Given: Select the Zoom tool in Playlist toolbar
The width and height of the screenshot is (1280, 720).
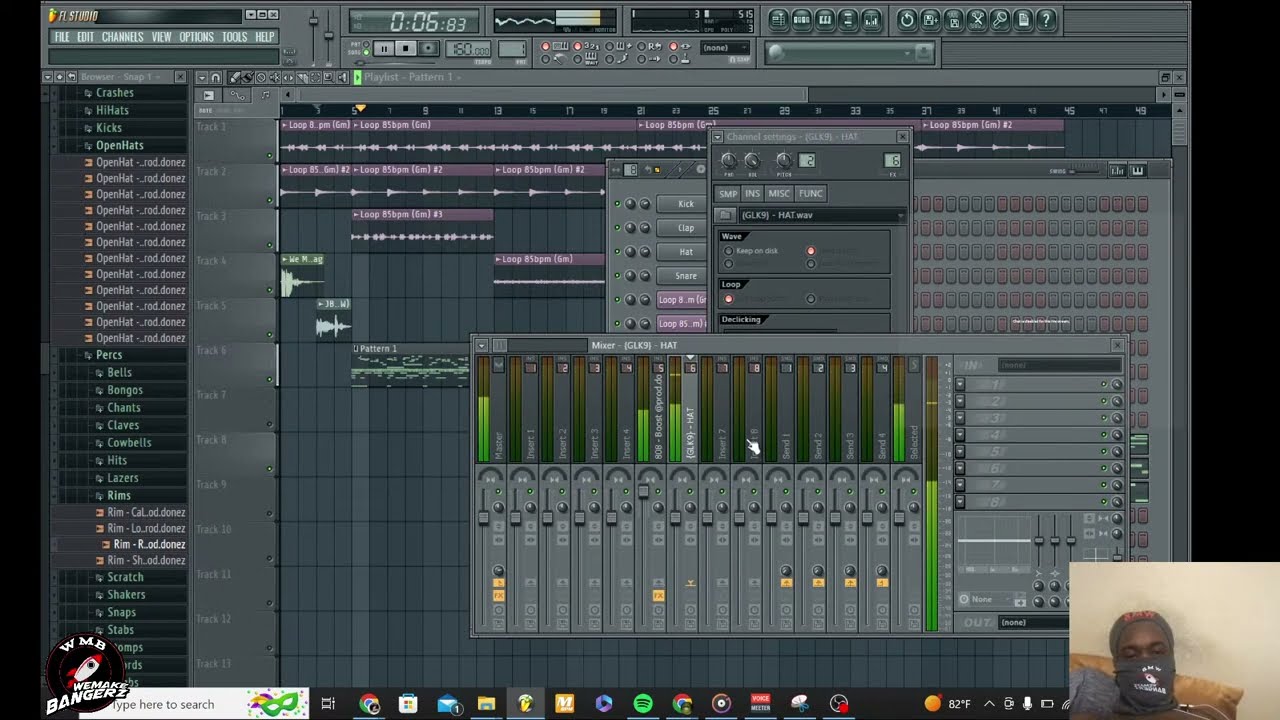Looking at the screenshot, I should point(329,78).
